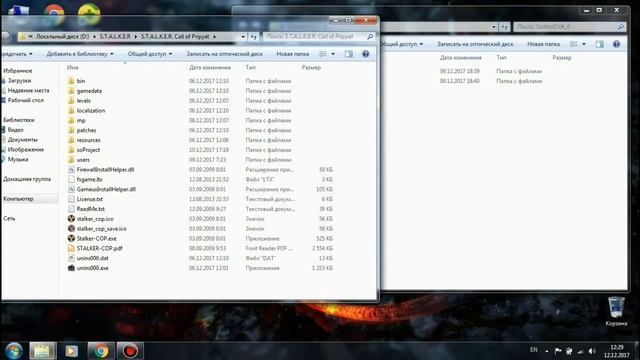
Task: Click the search field in back window
Action: (x=569, y=27)
